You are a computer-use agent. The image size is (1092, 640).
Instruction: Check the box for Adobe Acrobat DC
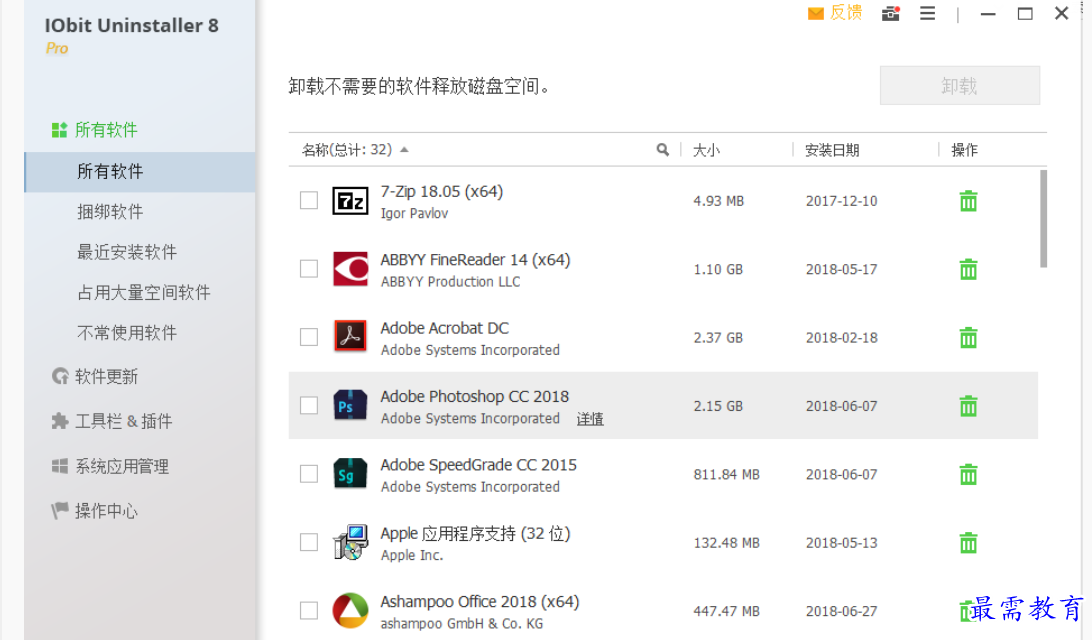click(x=309, y=337)
